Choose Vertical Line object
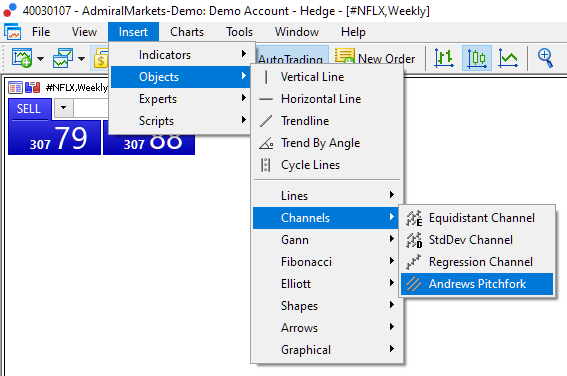The width and height of the screenshot is (567, 376). pyautogui.click(x=327, y=77)
